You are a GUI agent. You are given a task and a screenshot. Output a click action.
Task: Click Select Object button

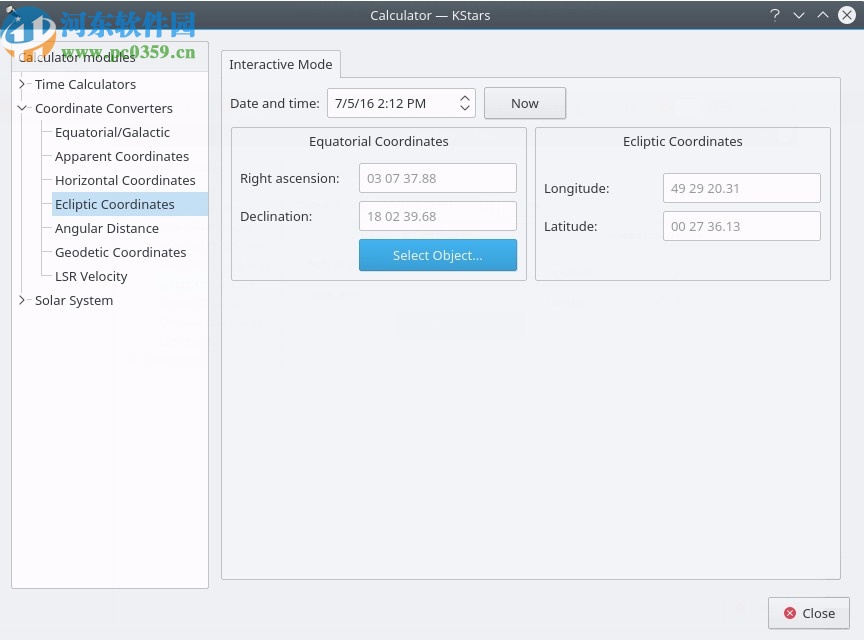[x=438, y=255]
